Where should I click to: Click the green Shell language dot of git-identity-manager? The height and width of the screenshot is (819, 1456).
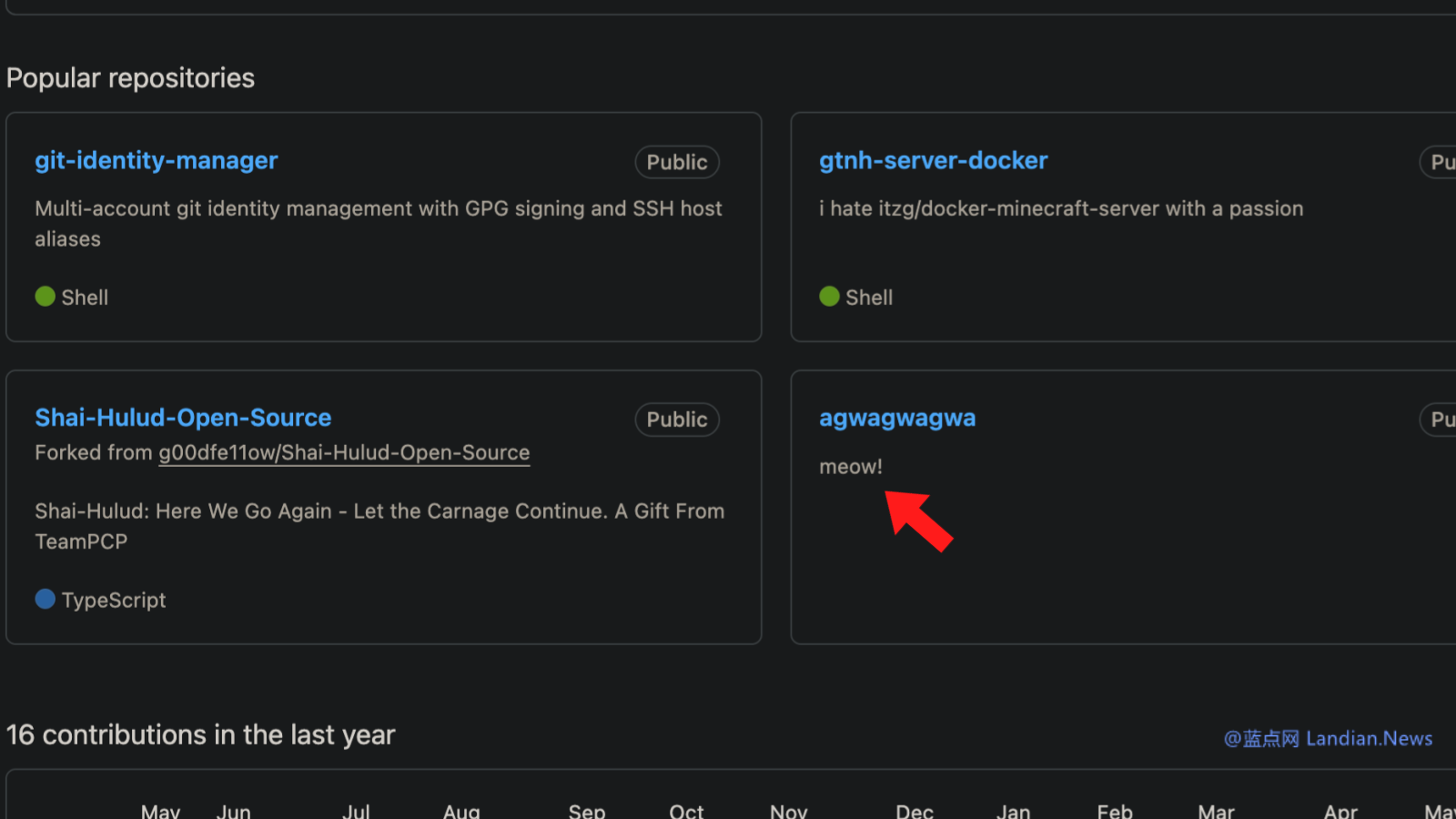pos(45,297)
